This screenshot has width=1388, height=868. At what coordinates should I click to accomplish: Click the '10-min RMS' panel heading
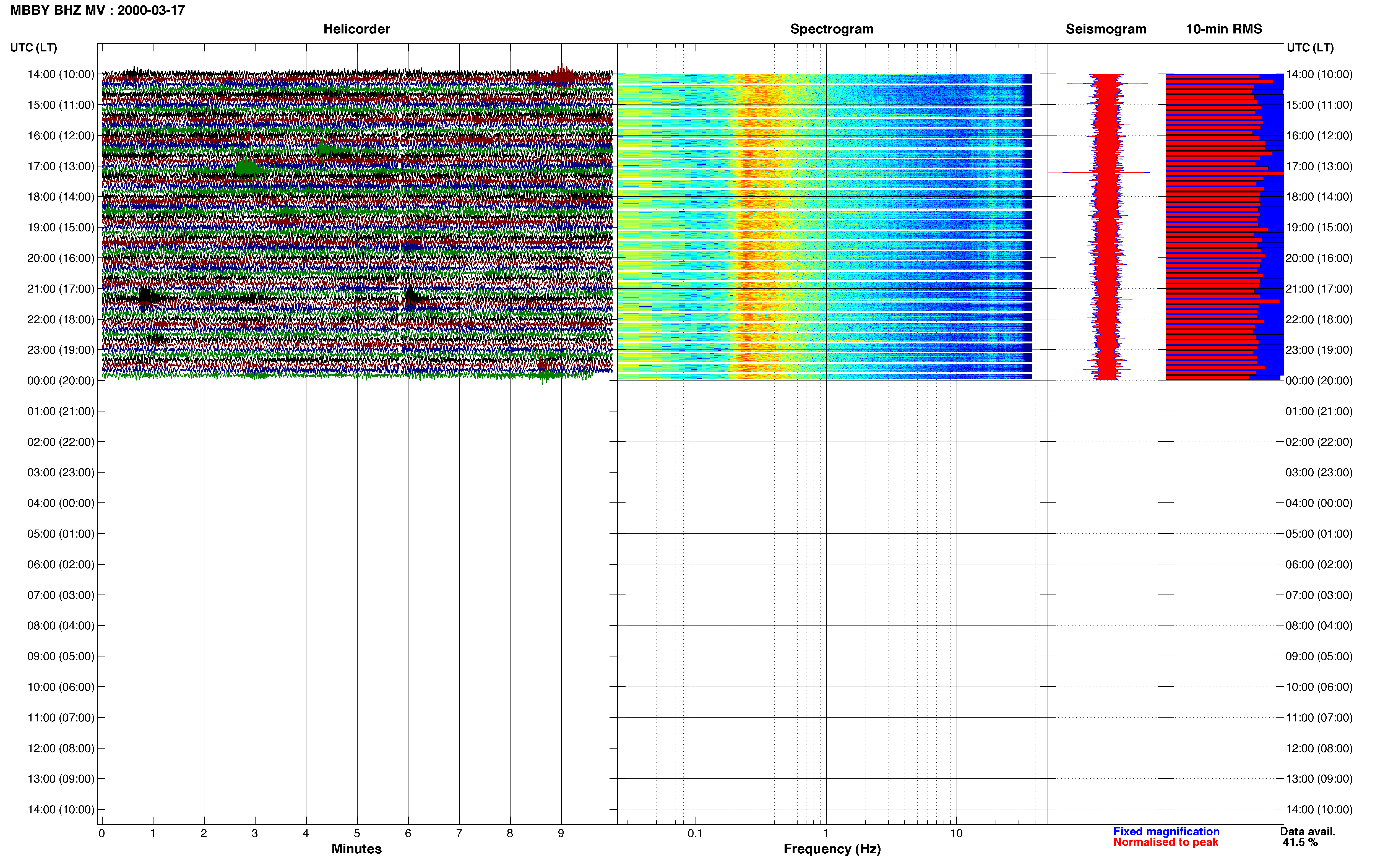click(x=1224, y=29)
